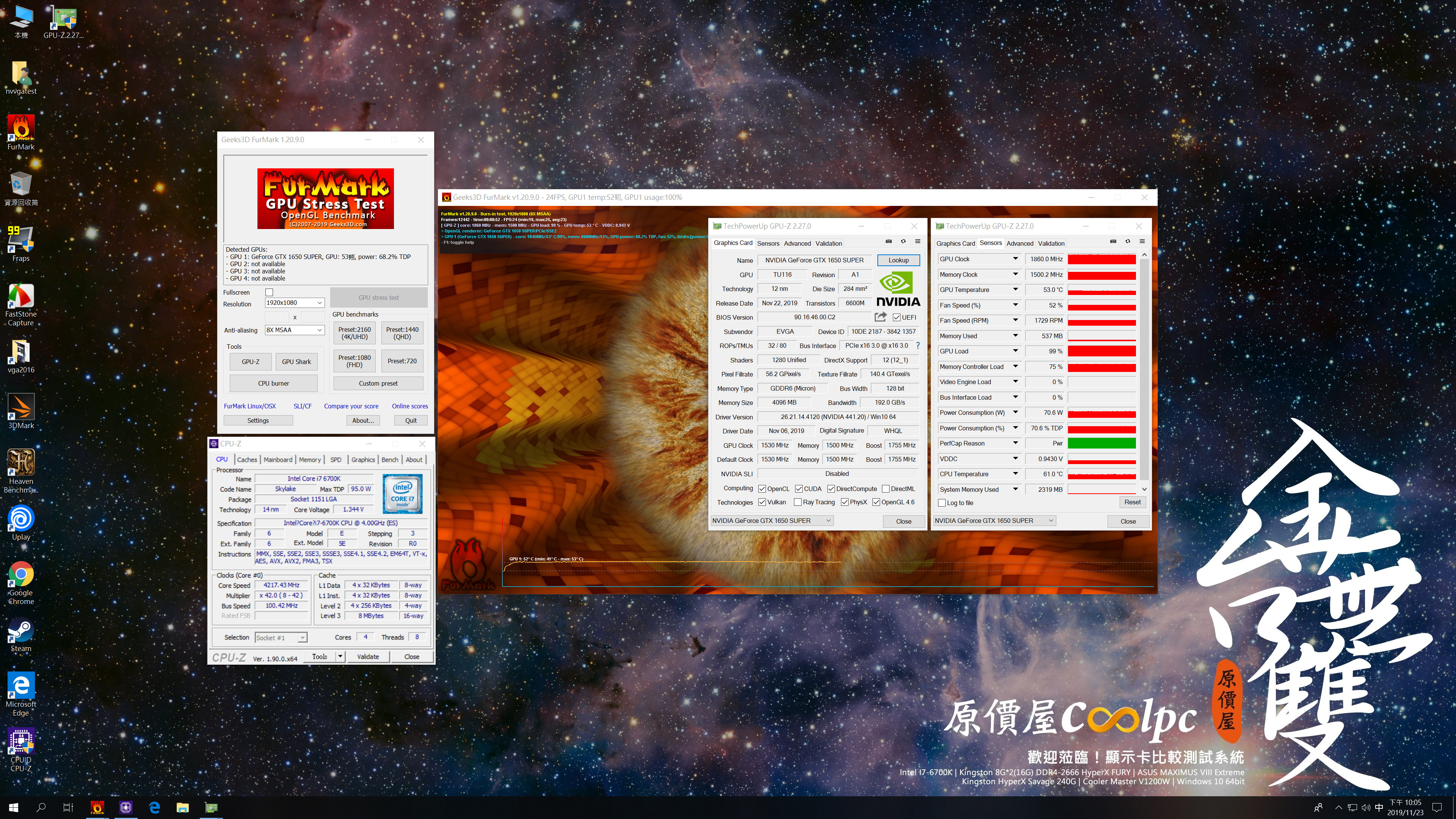Open the PerfCap Reason sensor dropdown arrow

pyautogui.click(x=1015, y=443)
